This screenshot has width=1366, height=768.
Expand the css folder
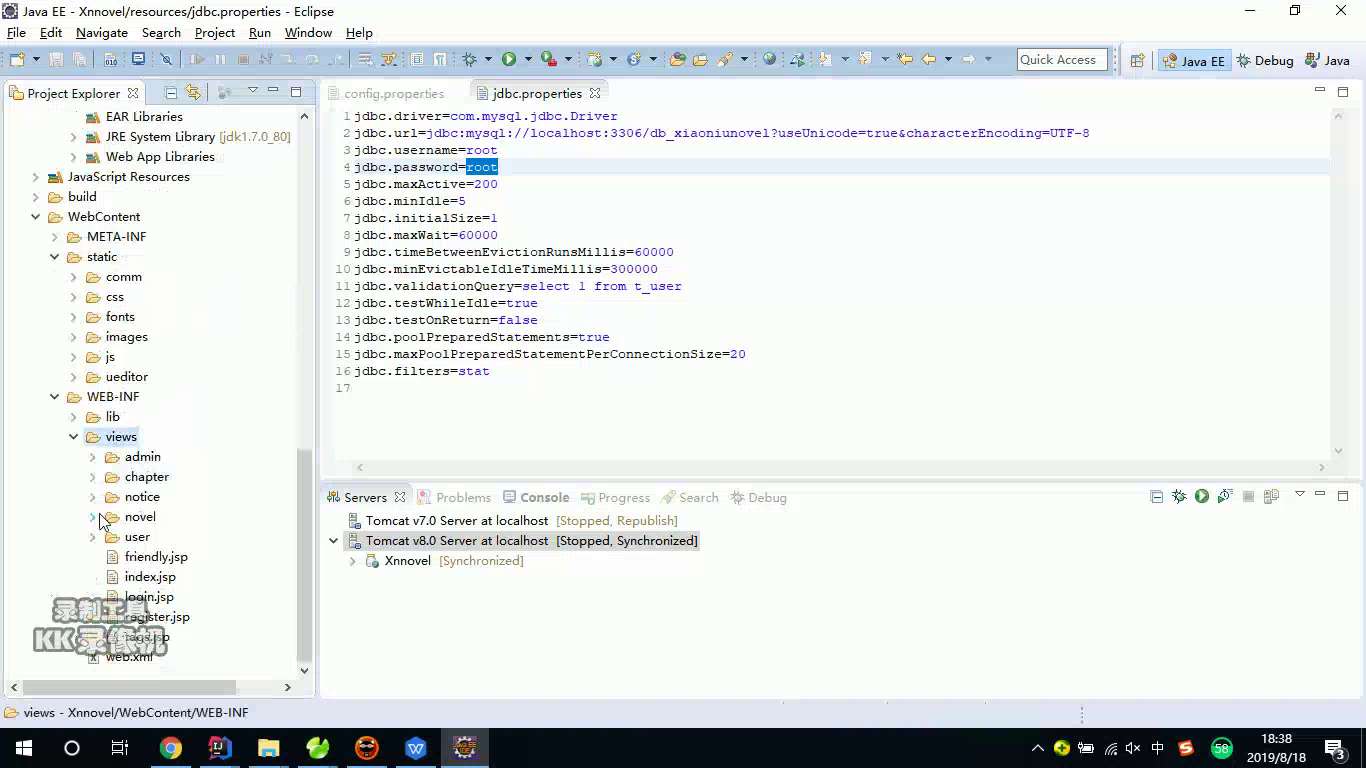(x=74, y=297)
